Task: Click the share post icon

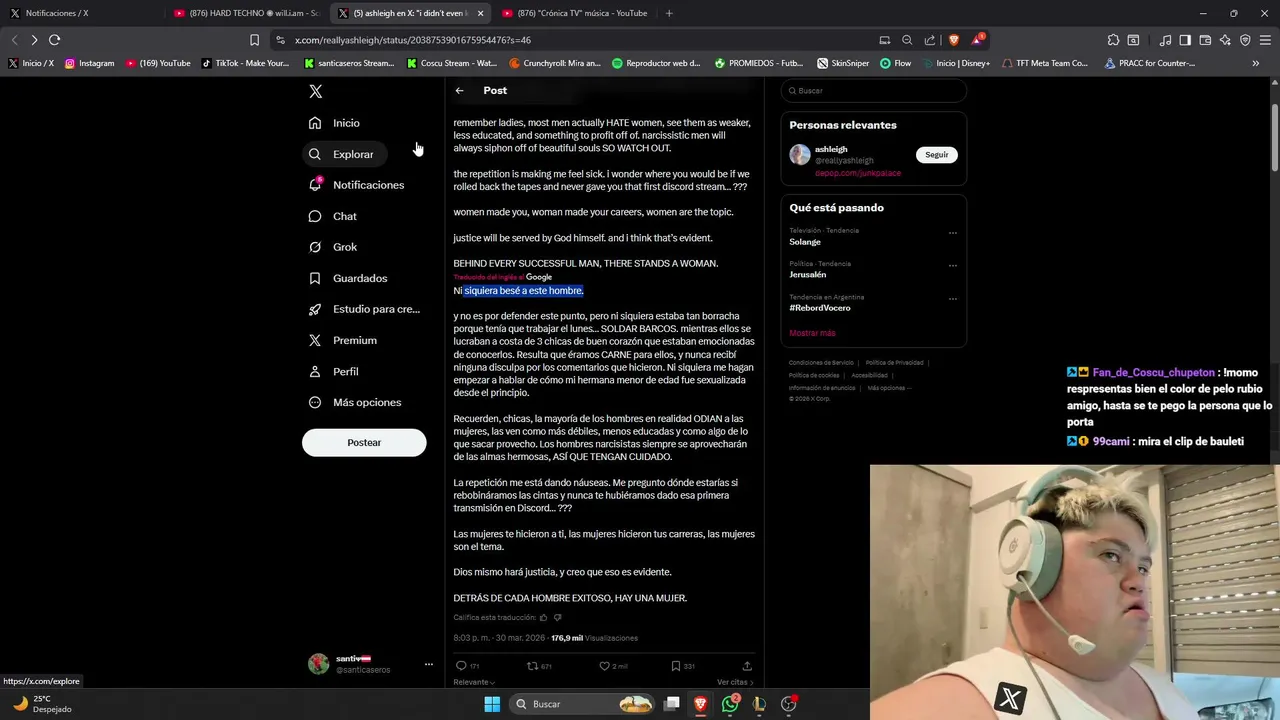Action: [747, 666]
